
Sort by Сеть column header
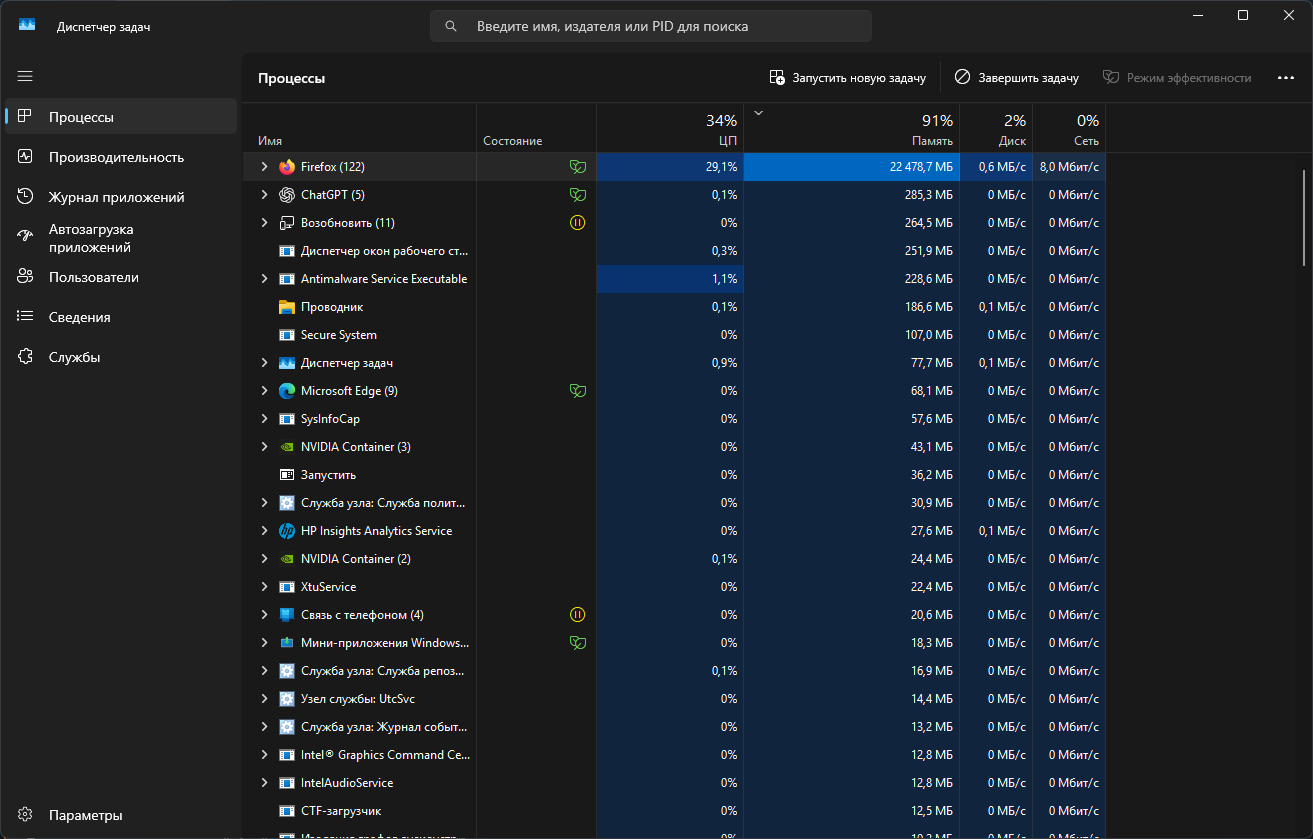(1069, 128)
